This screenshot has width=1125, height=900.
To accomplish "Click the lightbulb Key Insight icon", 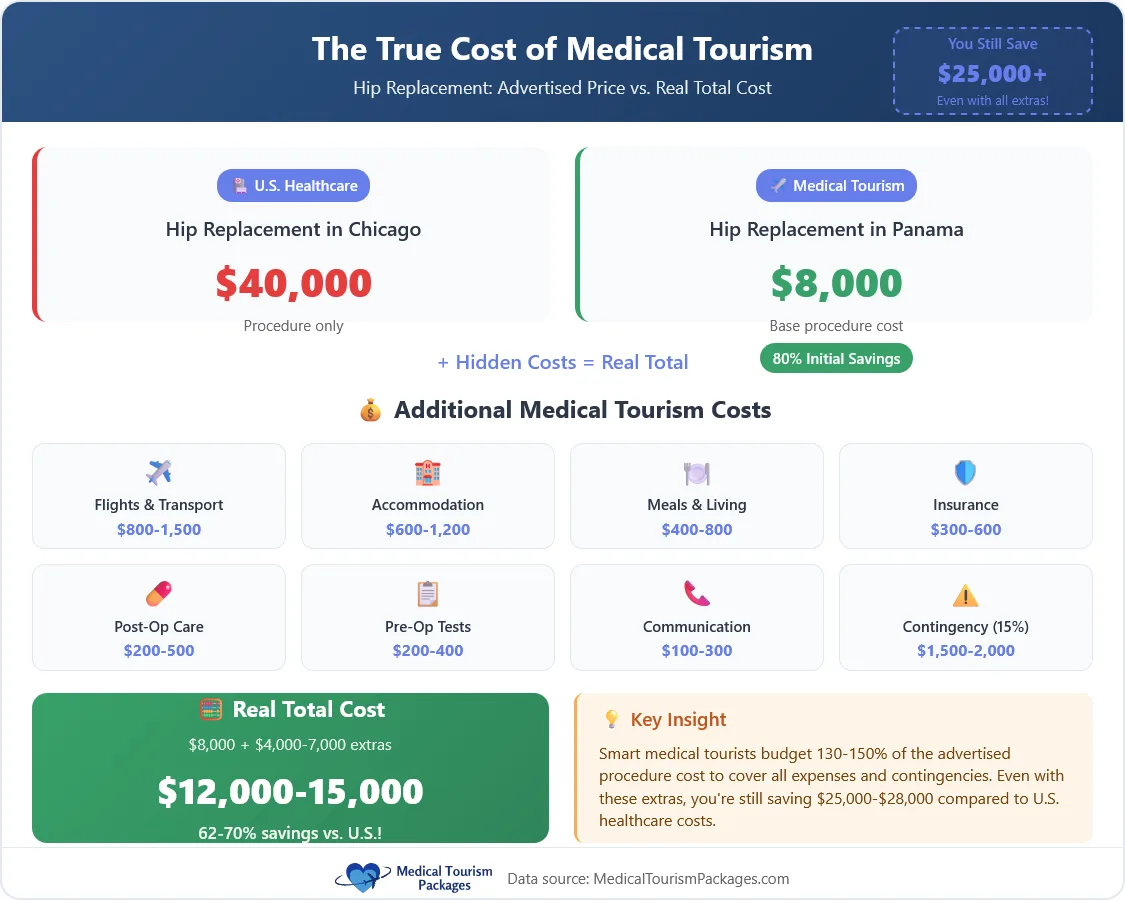I will (x=612, y=720).
